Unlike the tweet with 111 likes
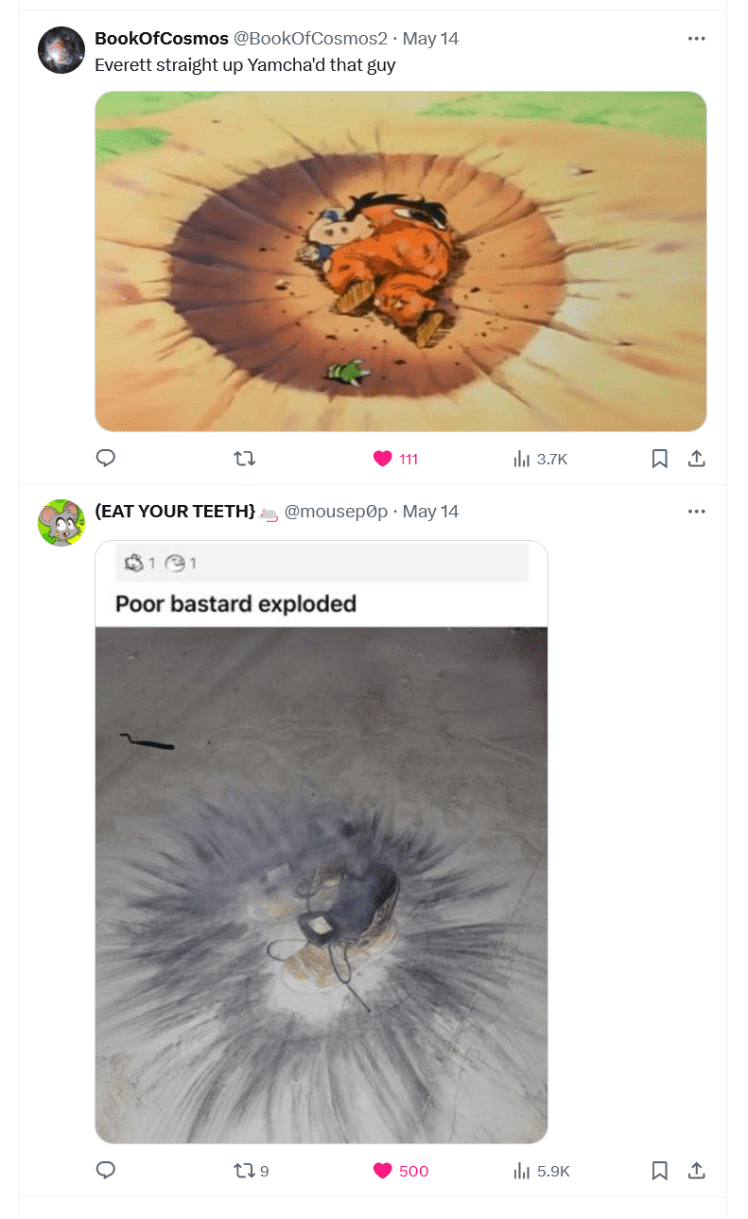 click(383, 459)
